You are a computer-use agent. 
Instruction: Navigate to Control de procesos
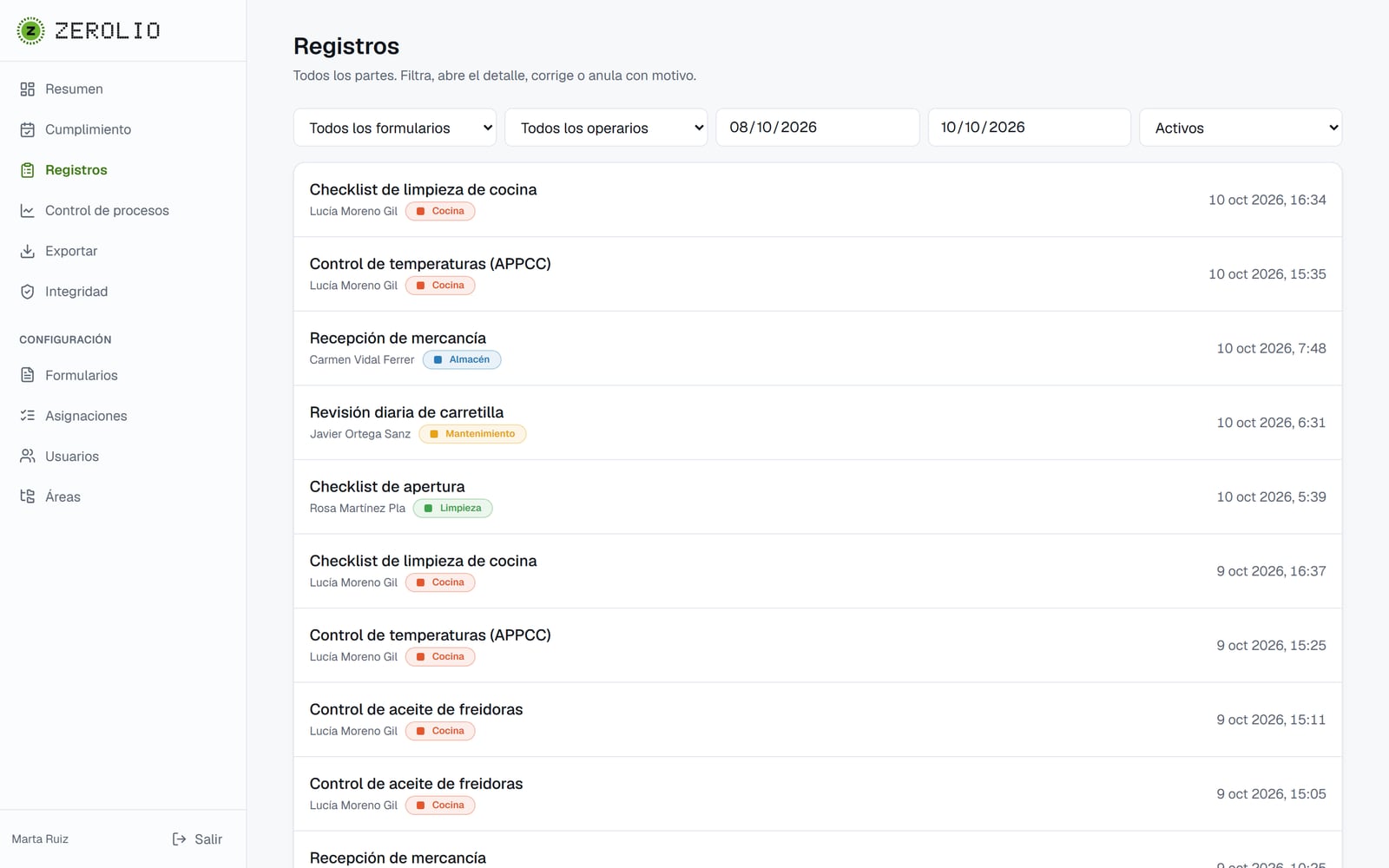tap(123, 211)
